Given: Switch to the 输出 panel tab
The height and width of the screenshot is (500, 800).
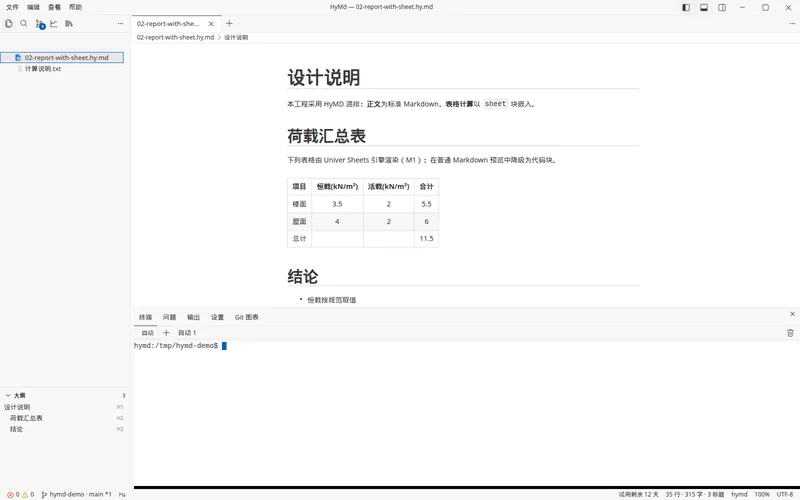Looking at the screenshot, I should point(193,317).
